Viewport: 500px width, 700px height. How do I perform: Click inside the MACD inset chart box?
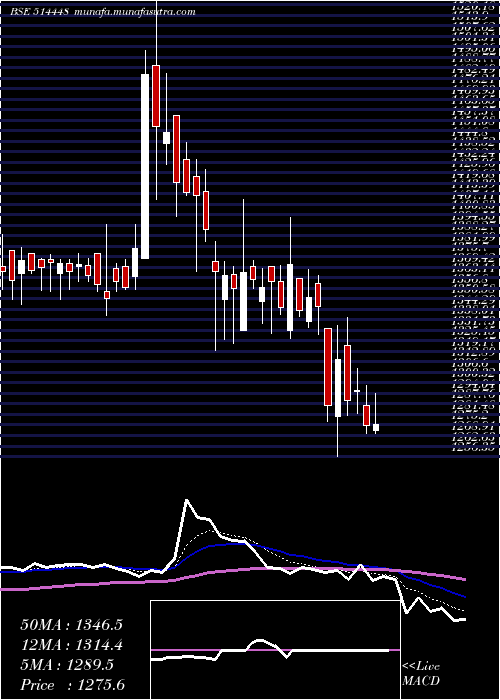(275, 650)
